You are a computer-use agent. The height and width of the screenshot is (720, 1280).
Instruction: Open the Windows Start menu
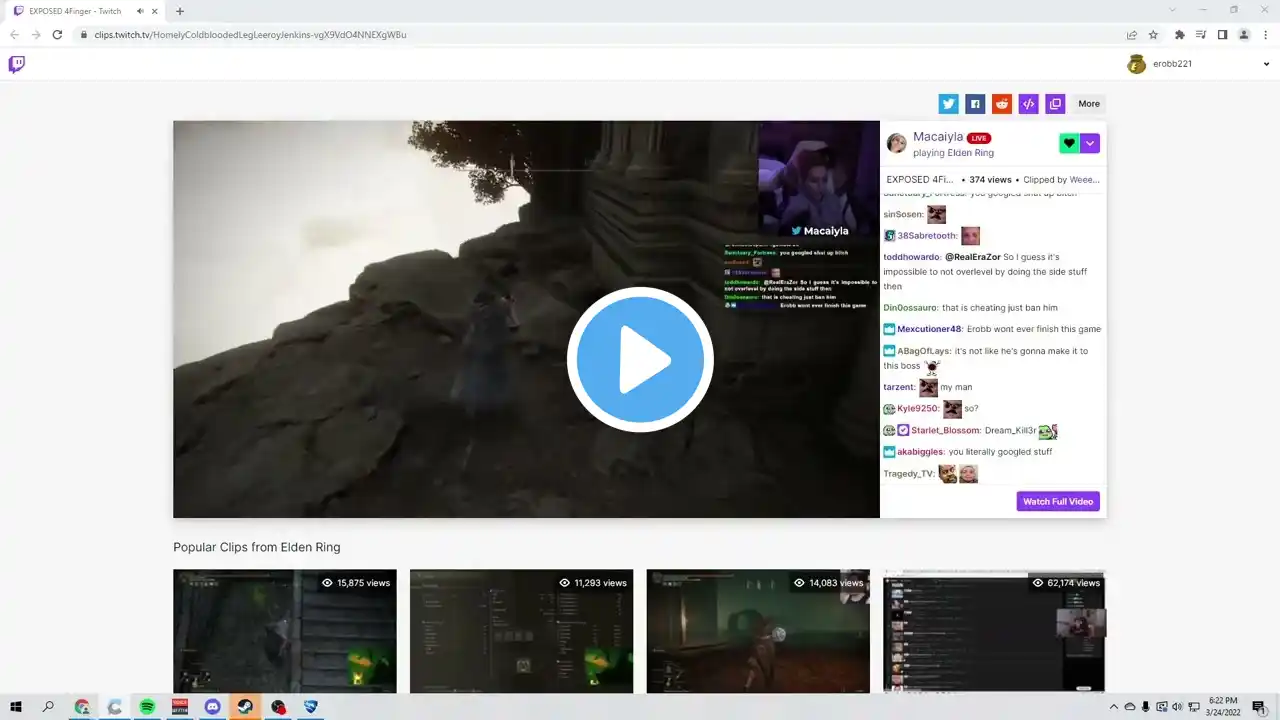point(16,707)
